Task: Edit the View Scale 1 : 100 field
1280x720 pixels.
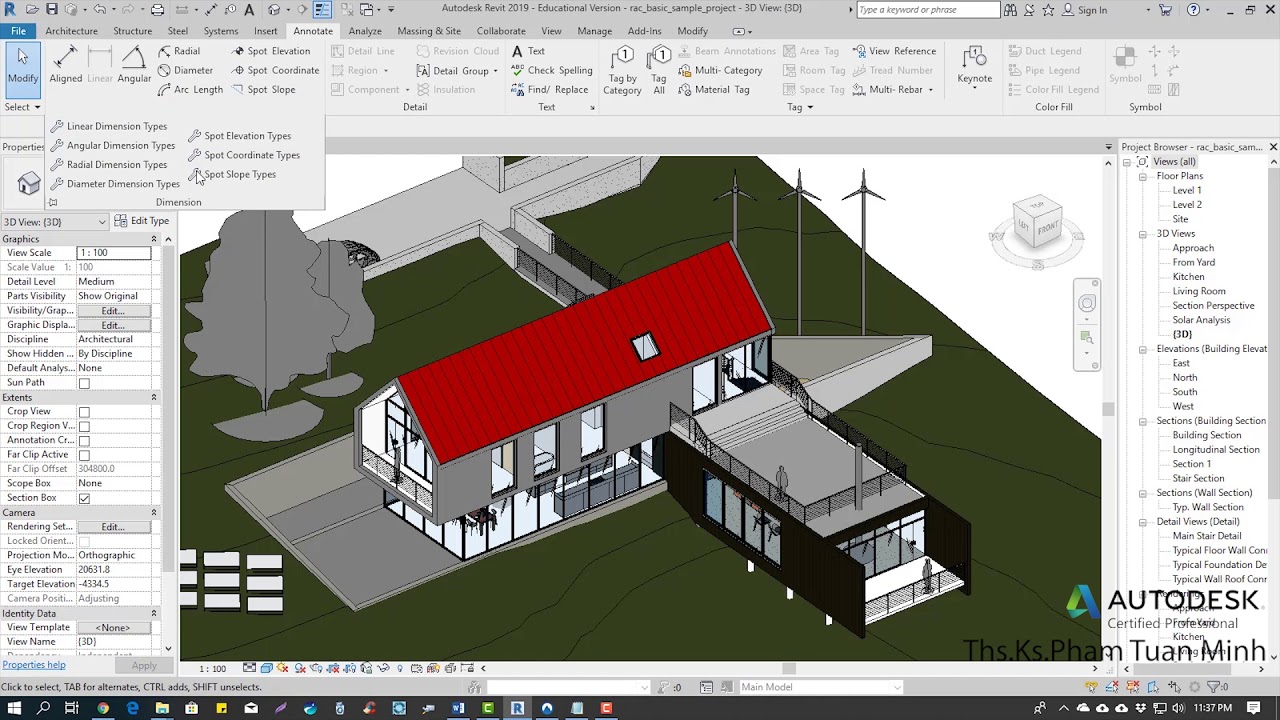Action: 113,253
